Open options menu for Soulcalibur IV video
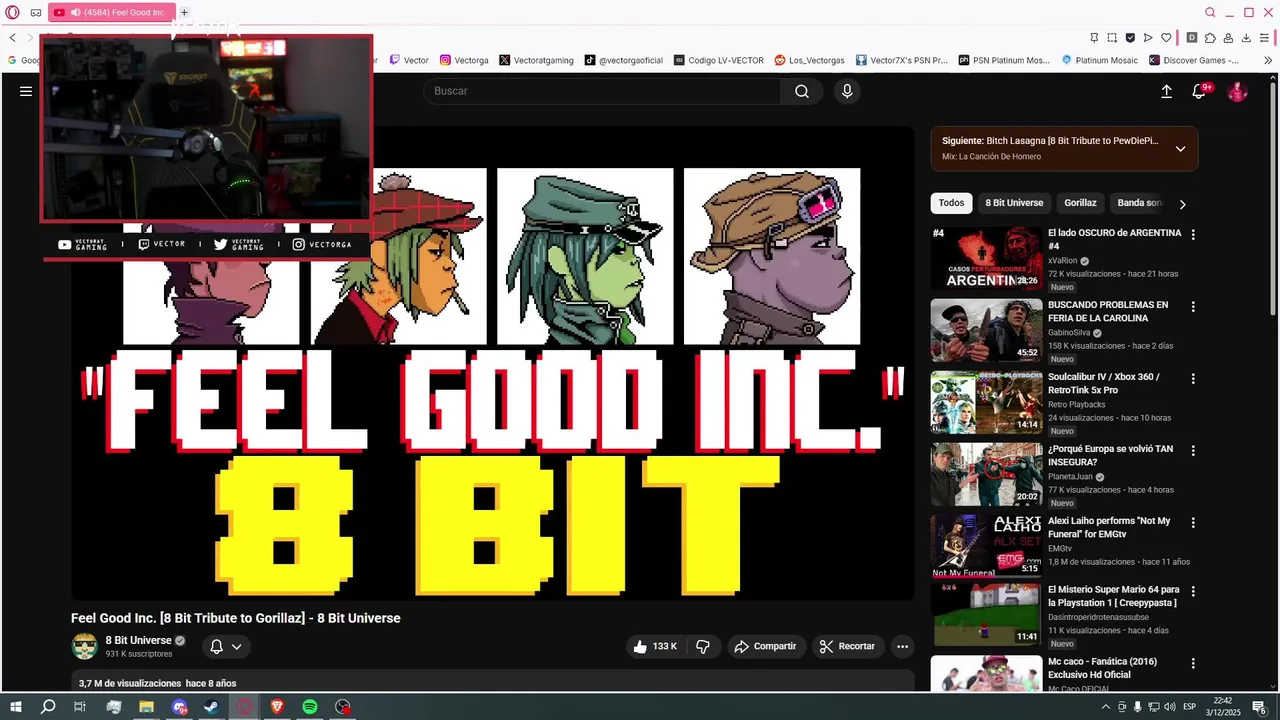 click(1192, 378)
